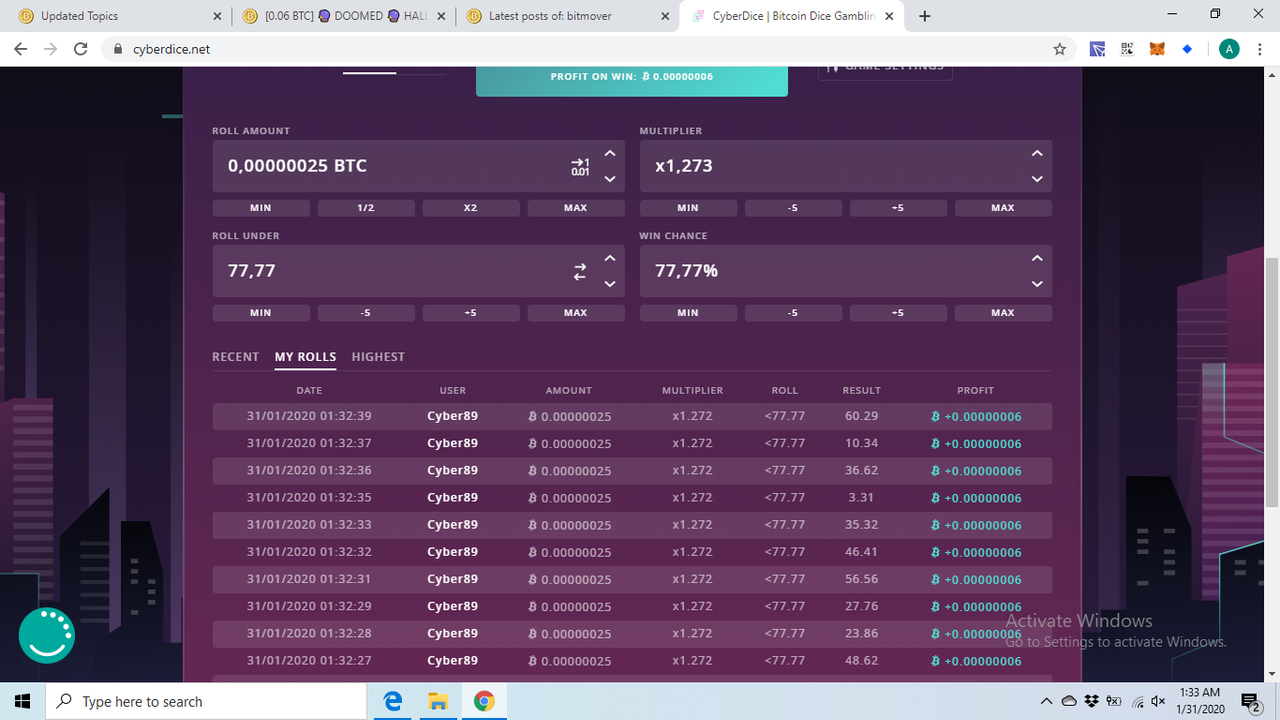Decrease multiplier with the down chevron
The image size is (1280, 720).
(1037, 179)
